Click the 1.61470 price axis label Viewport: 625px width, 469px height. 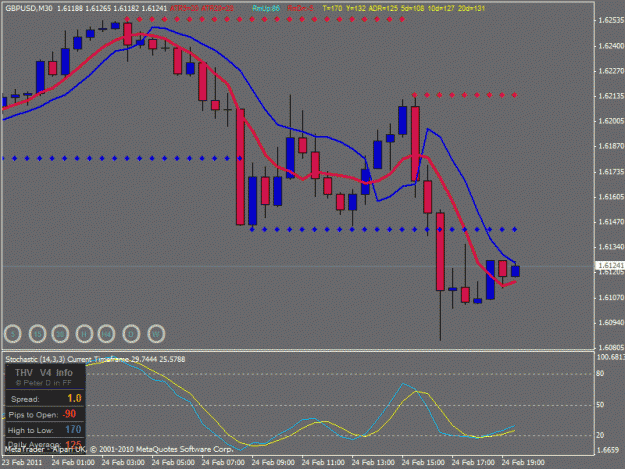click(611, 222)
